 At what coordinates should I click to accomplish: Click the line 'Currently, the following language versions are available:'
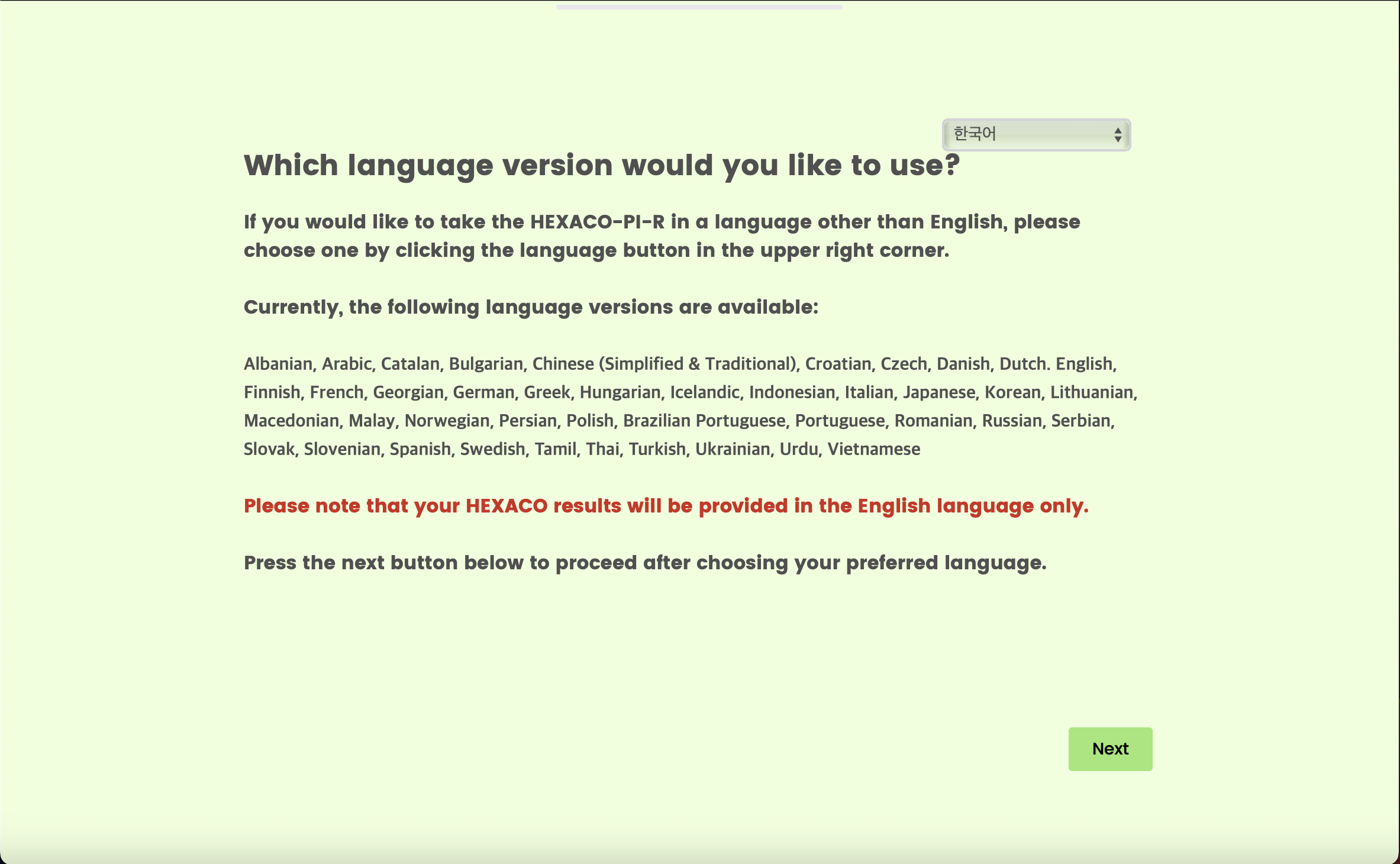pos(531,307)
